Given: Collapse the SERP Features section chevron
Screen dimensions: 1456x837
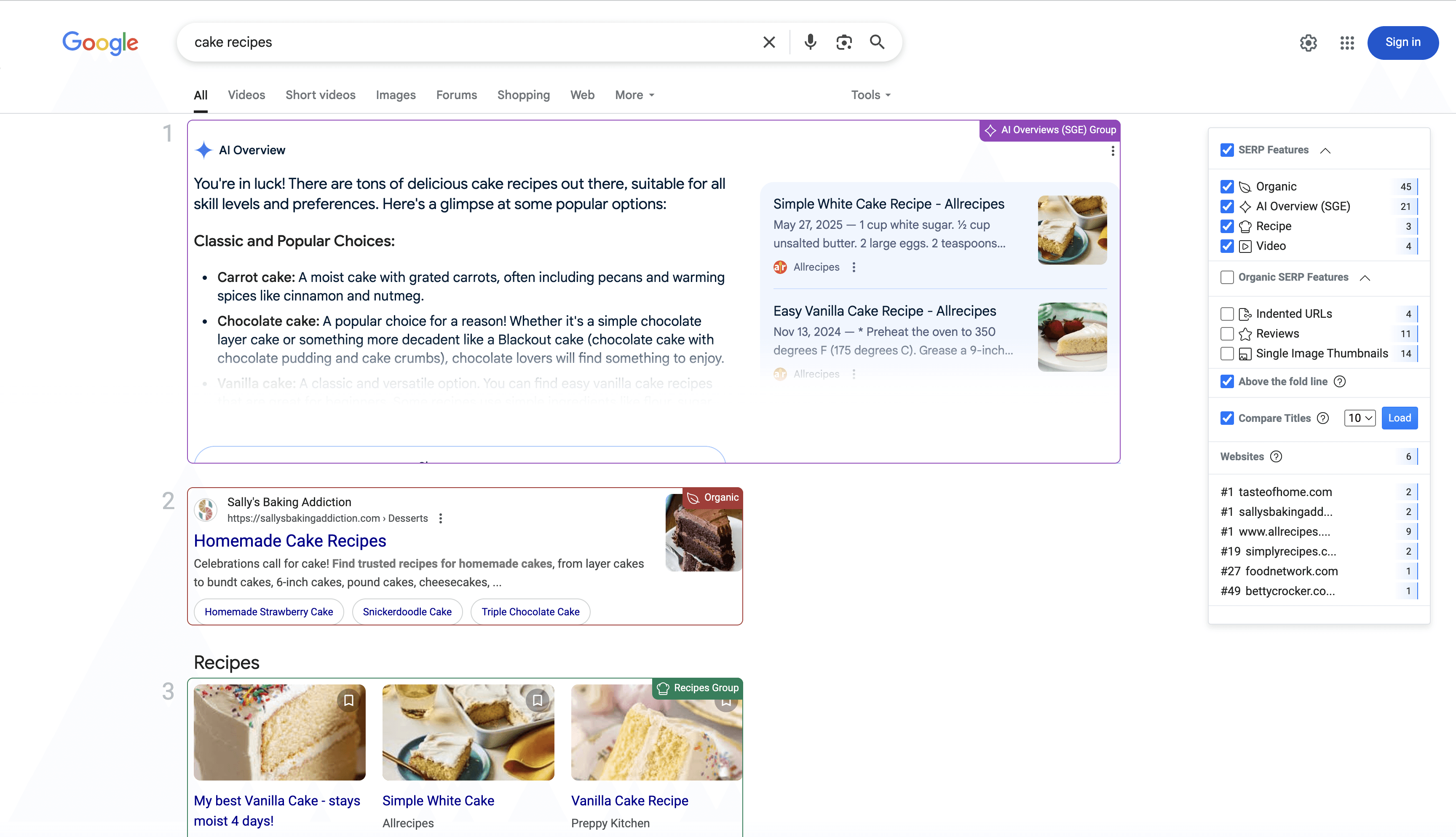Looking at the screenshot, I should (x=1325, y=150).
